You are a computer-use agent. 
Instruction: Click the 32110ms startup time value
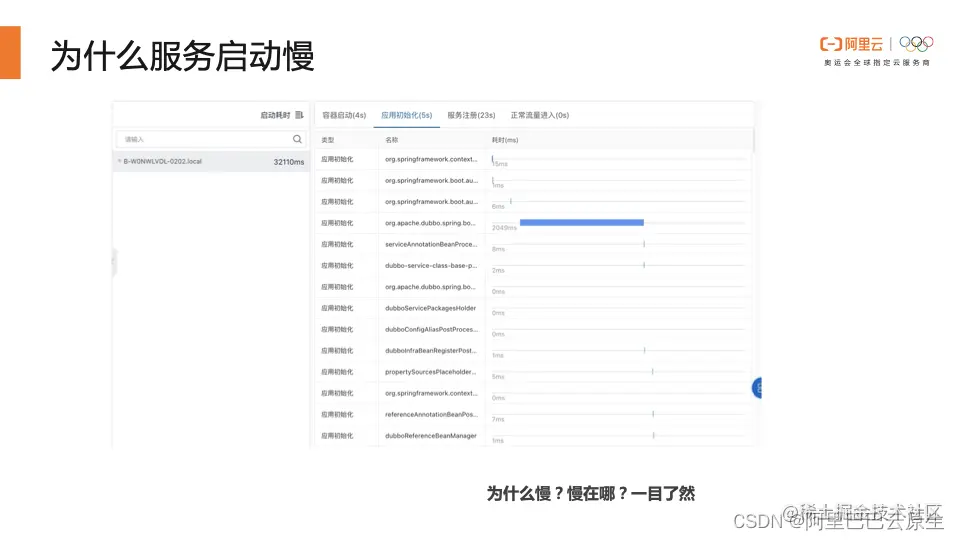click(288, 162)
